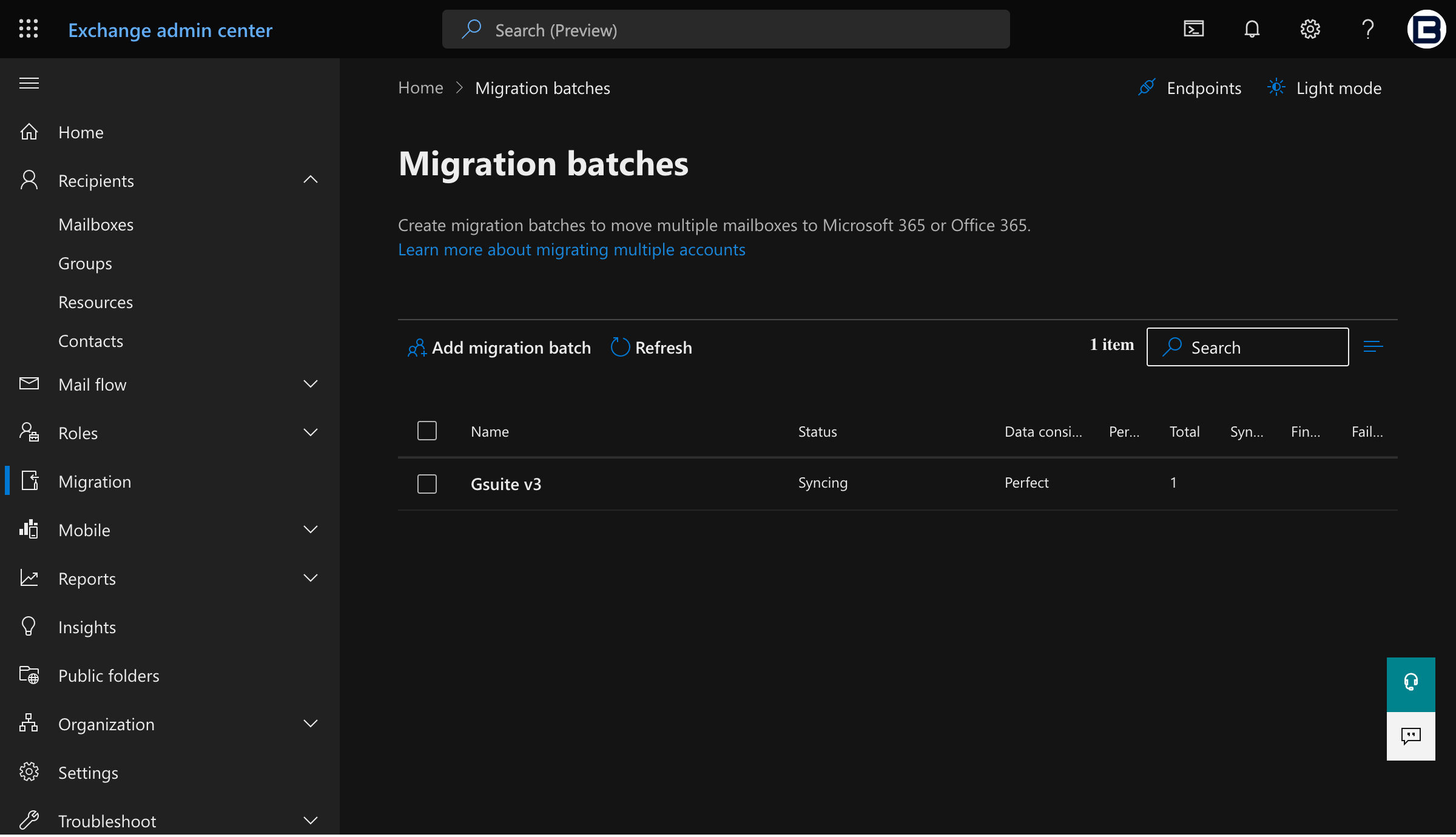Image resolution: width=1456 pixels, height=837 pixels.
Task: Open the app launcher waffle icon
Action: pyautogui.click(x=29, y=29)
